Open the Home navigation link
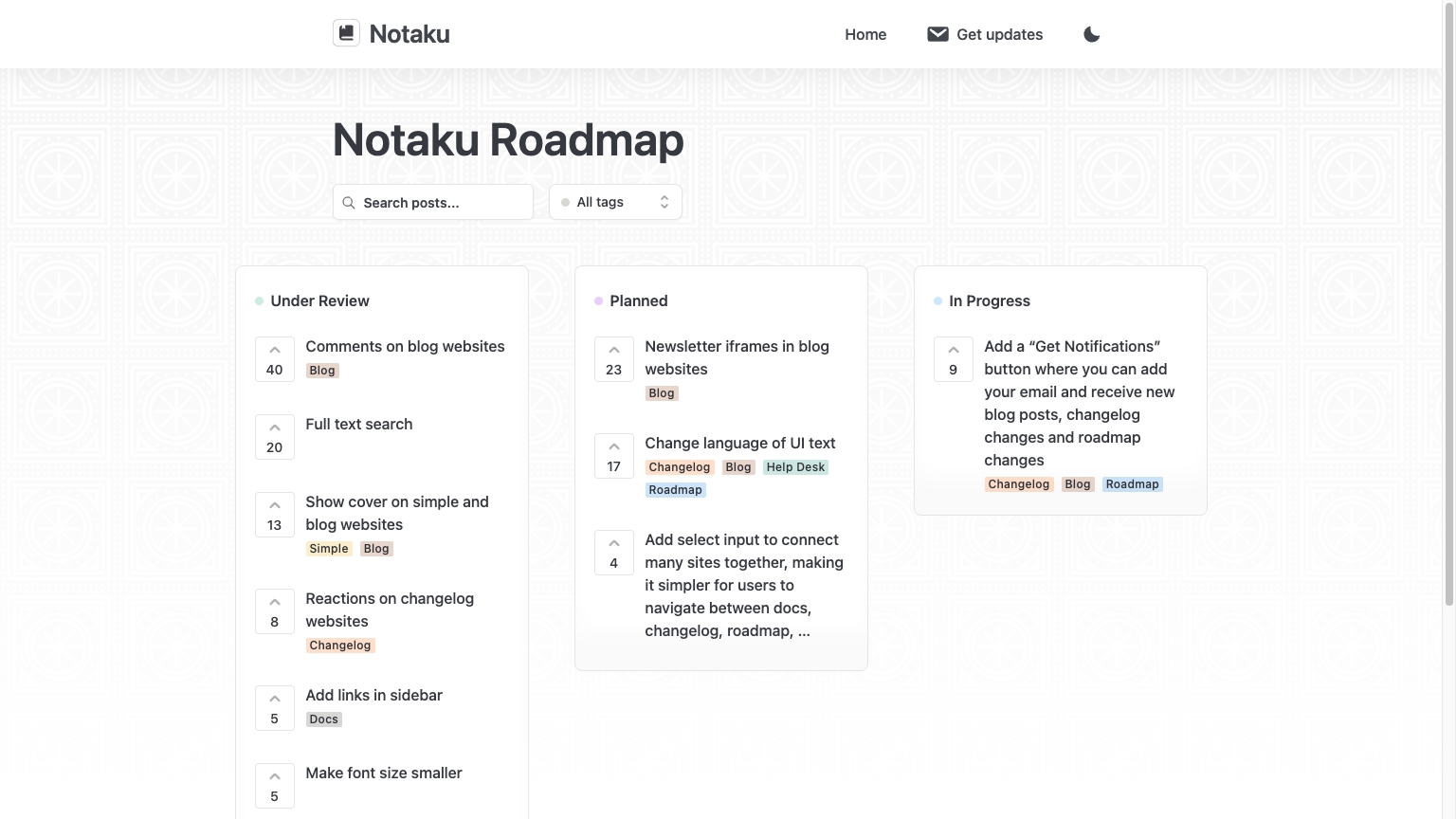The image size is (1456, 819). pos(865,34)
